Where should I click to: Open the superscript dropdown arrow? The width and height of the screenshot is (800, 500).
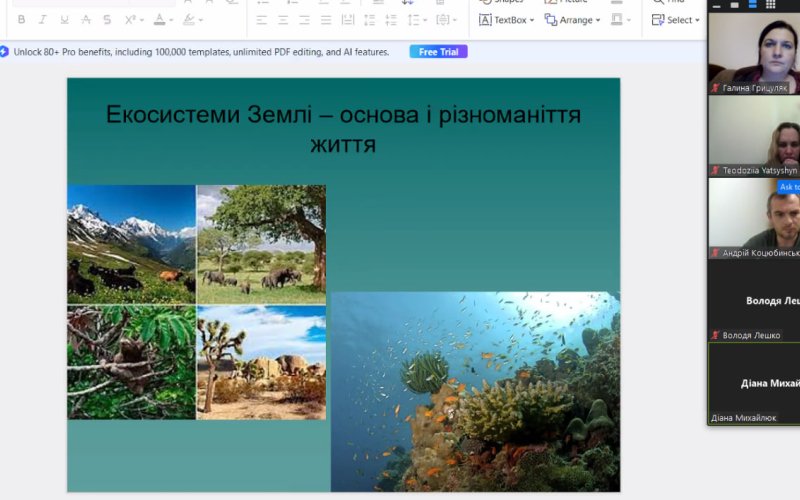pyautogui.click(x=142, y=20)
